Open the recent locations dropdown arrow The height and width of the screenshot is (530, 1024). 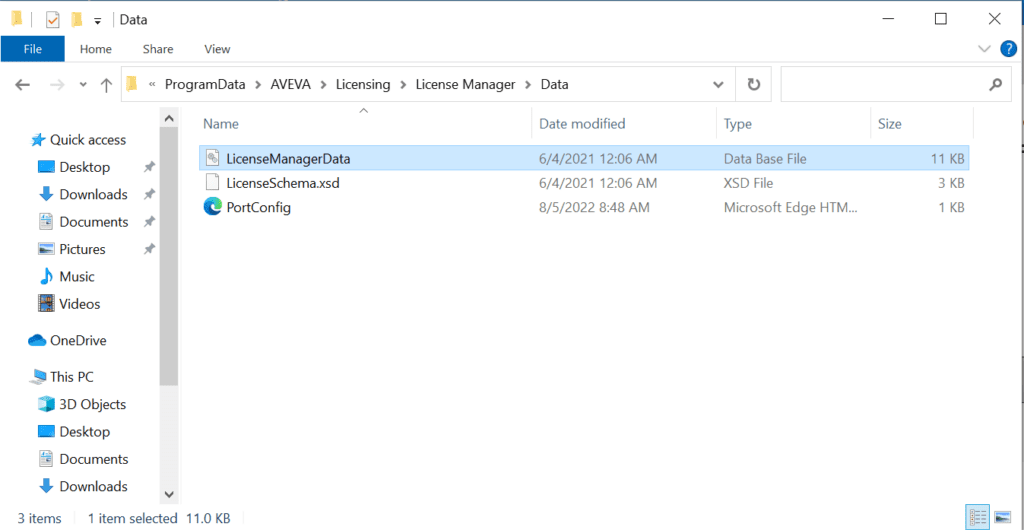click(82, 85)
